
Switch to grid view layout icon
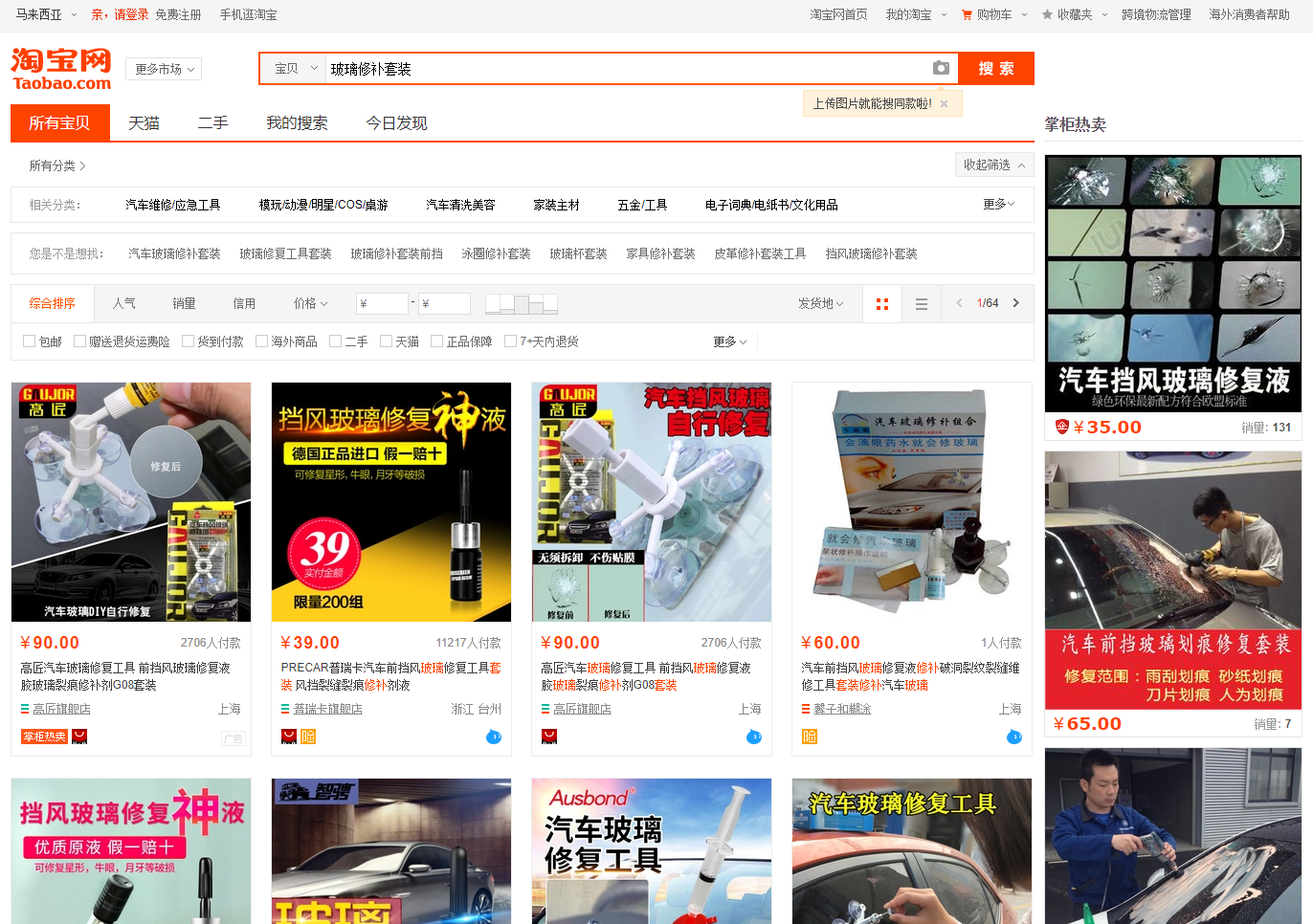tap(882, 304)
